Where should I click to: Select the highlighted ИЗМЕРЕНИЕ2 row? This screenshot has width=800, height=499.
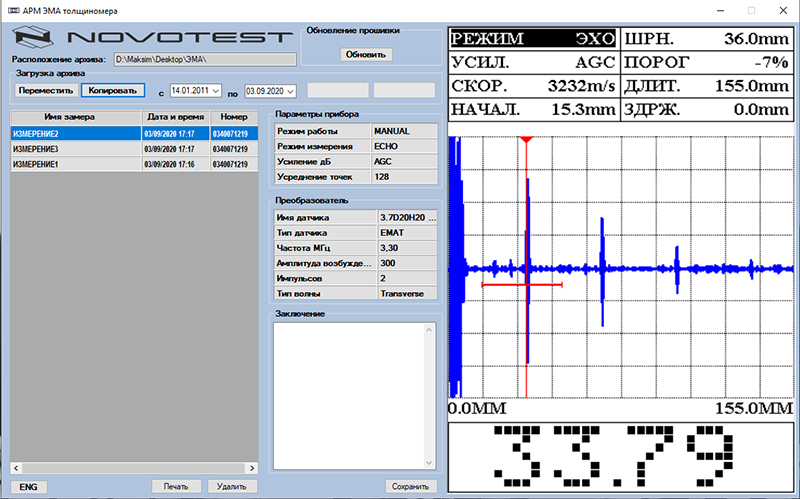tap(70, 133)
